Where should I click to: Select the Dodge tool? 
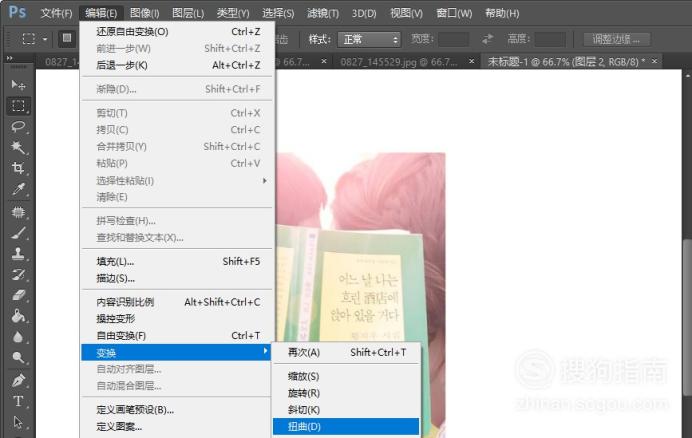18,357
